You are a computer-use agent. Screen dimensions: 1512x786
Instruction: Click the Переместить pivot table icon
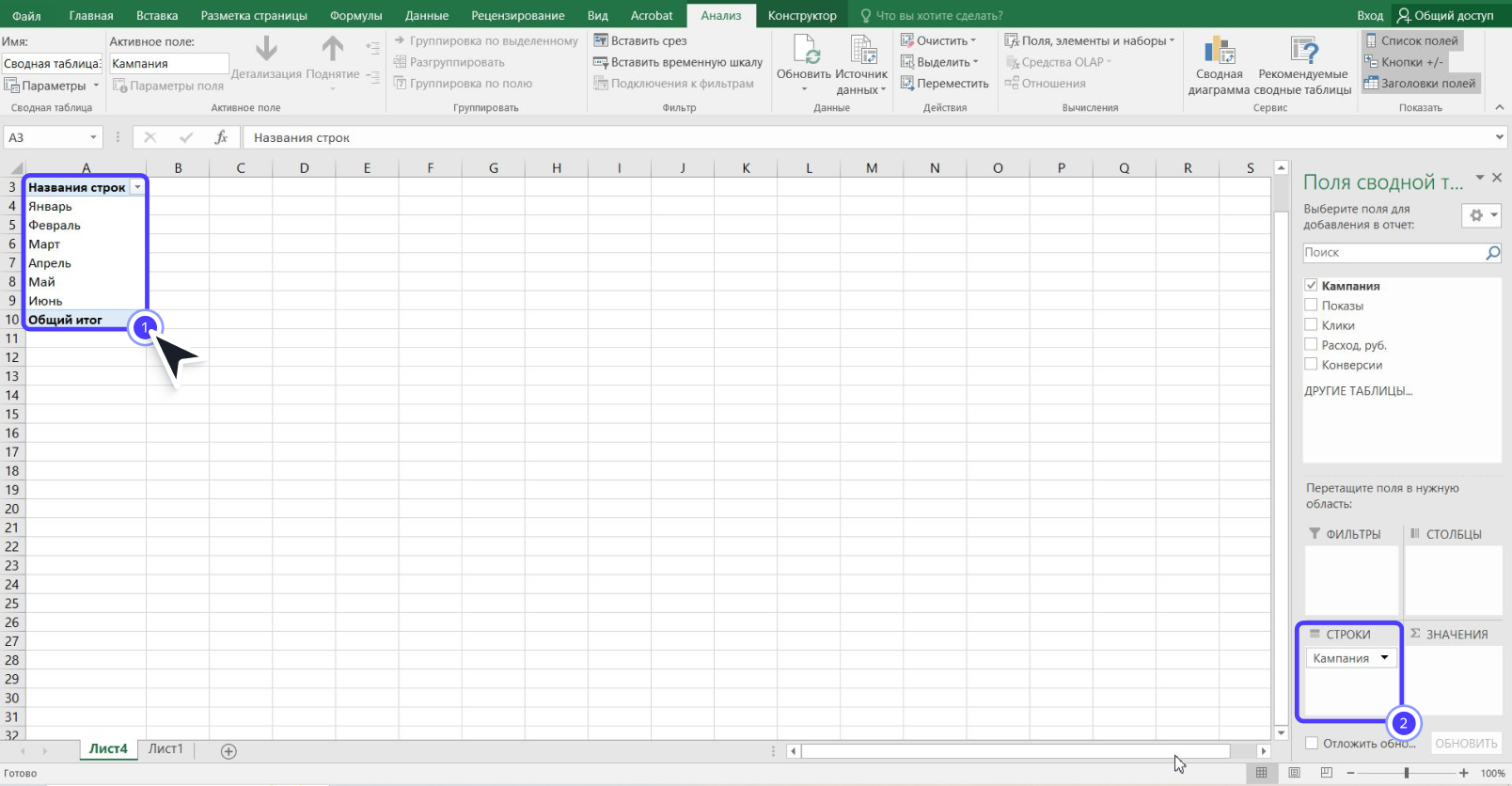coord(907,83)
